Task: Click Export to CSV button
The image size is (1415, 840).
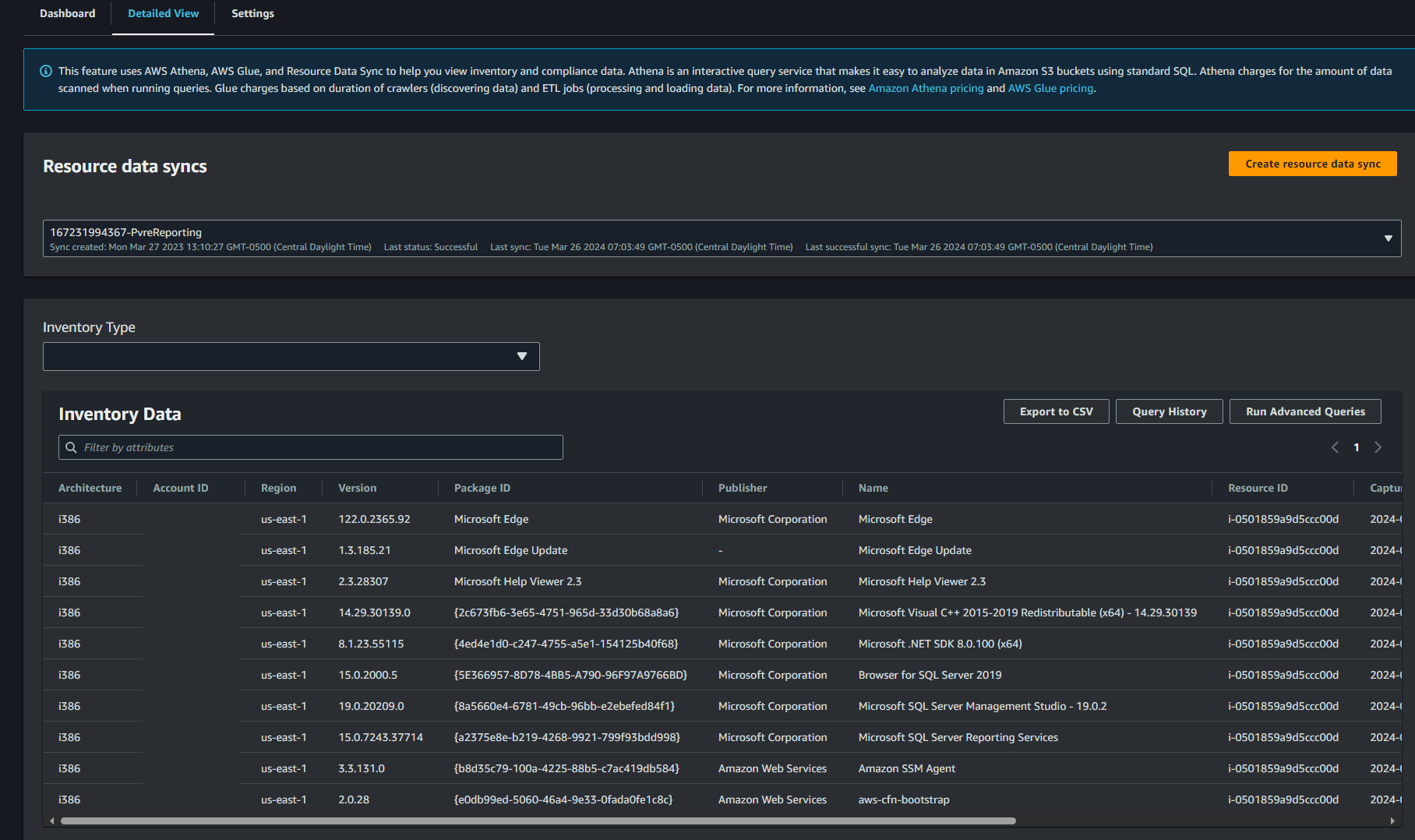Action: coord(1056,411)
